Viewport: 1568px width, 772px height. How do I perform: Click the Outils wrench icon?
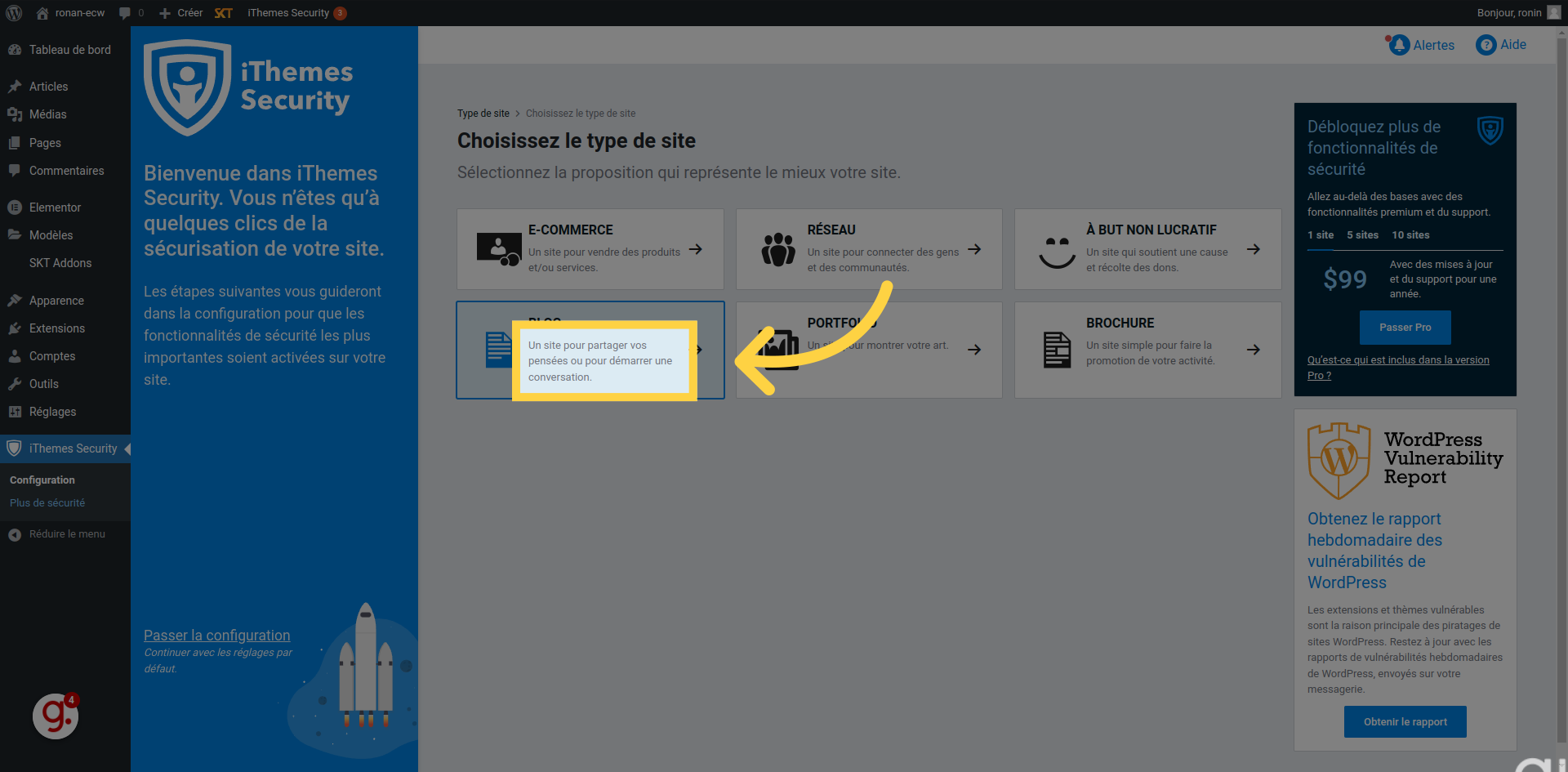[x=15, y=384]
